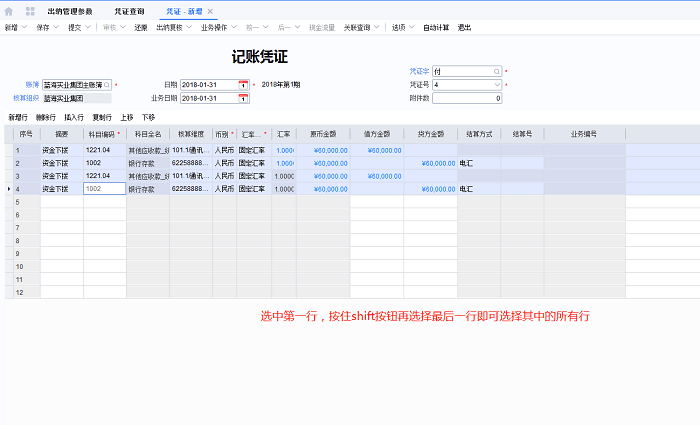Image resolution: width=700 pixels, height=425 pixels.
Task: Expand the 关联查询 dropdown arrow
Action: click(x=377, y=27)
